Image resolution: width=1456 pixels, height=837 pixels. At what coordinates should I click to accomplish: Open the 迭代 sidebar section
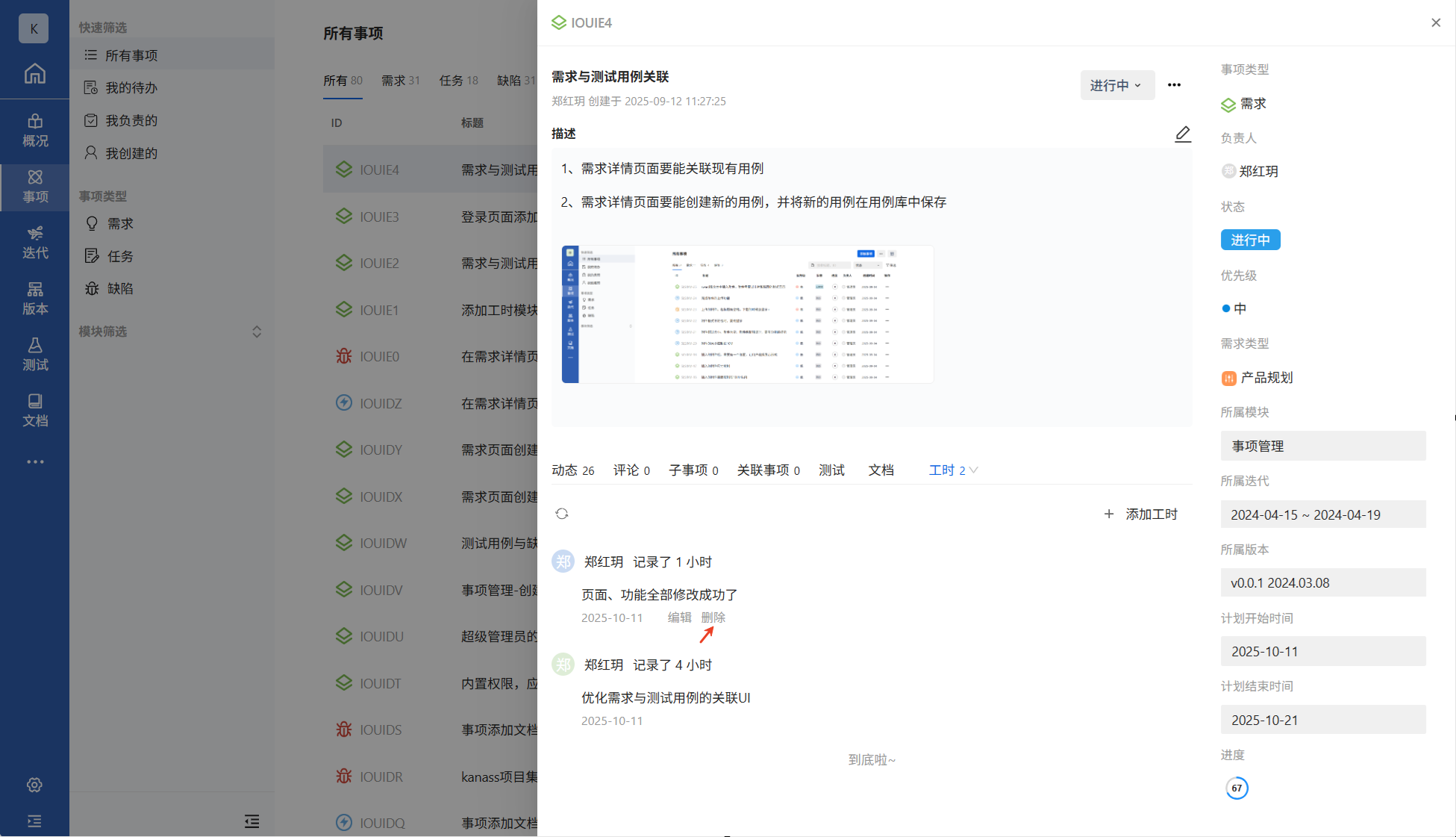tap(34, 243)
